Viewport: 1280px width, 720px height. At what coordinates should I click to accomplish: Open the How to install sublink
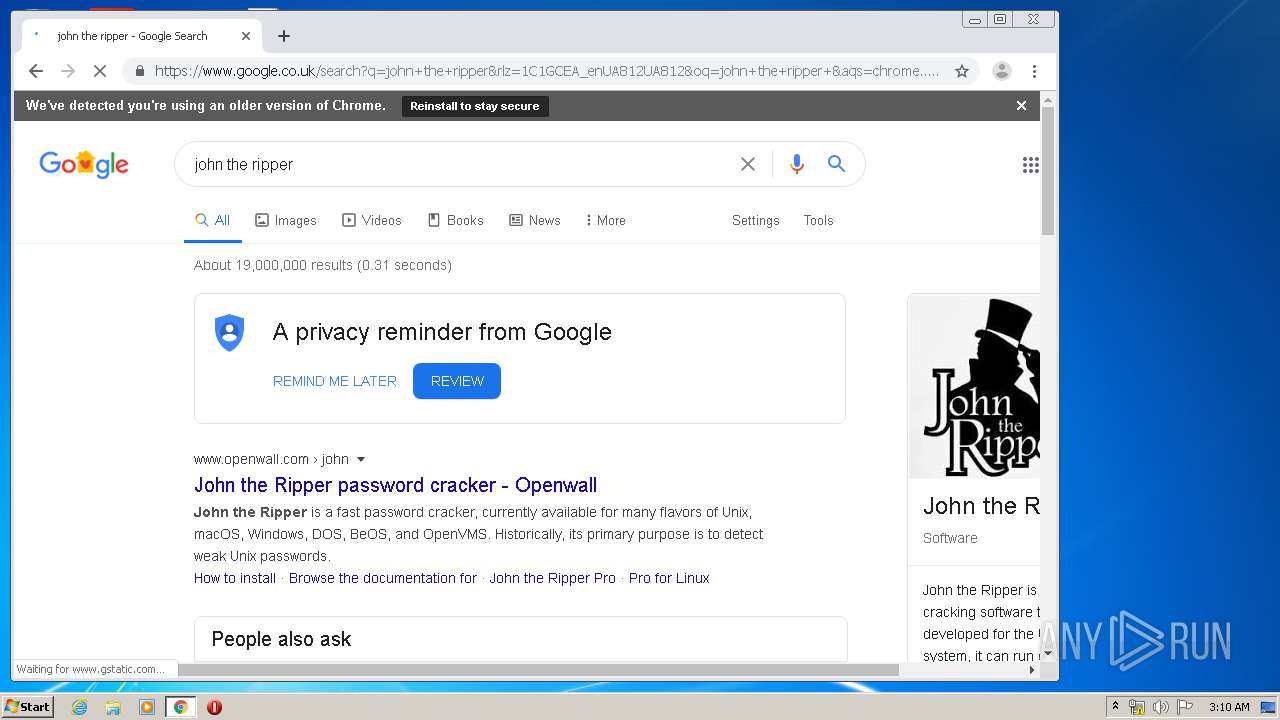tap(235, 578)
